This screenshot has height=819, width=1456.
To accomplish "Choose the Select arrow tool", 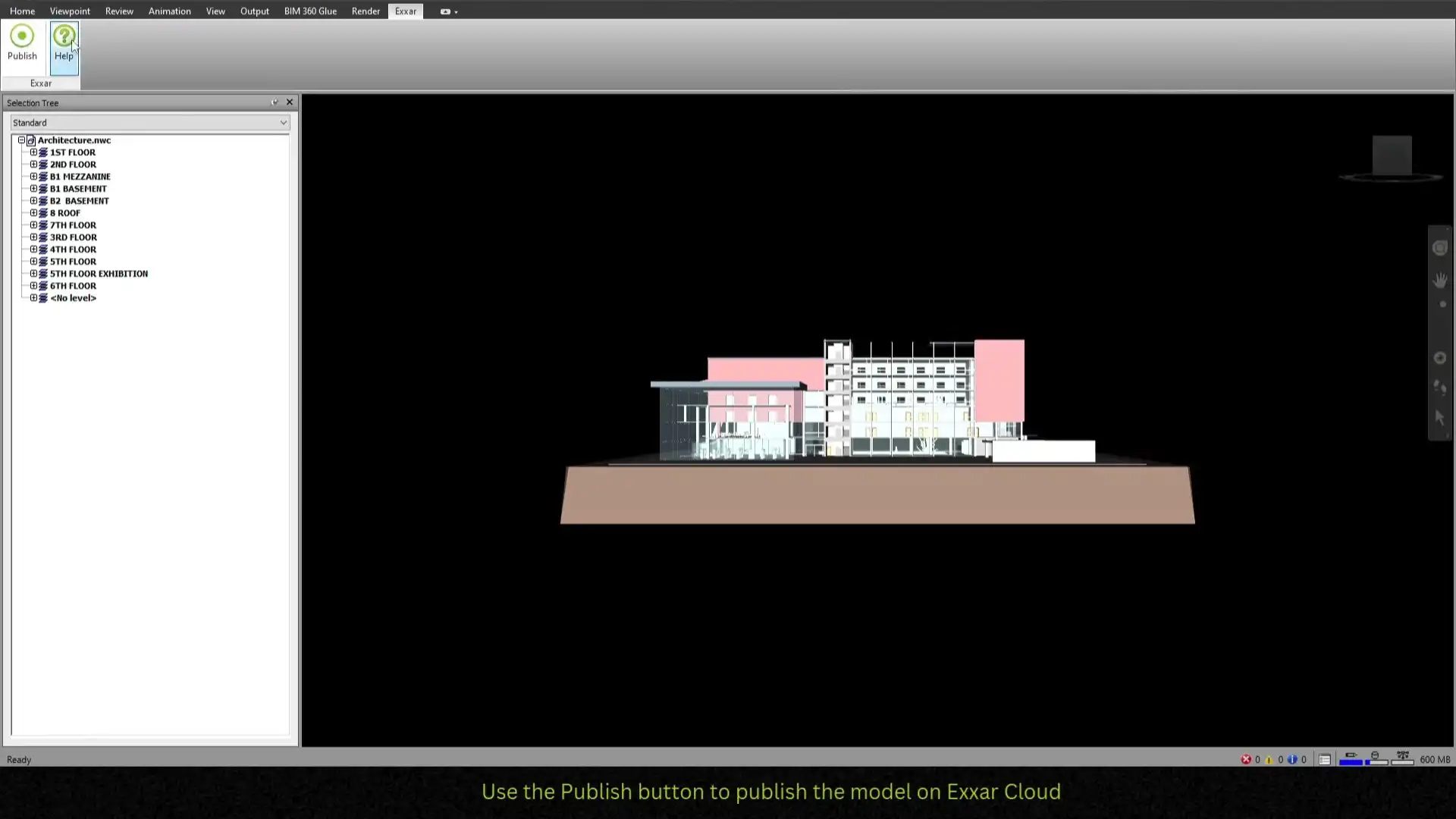I will (1440, 418).
